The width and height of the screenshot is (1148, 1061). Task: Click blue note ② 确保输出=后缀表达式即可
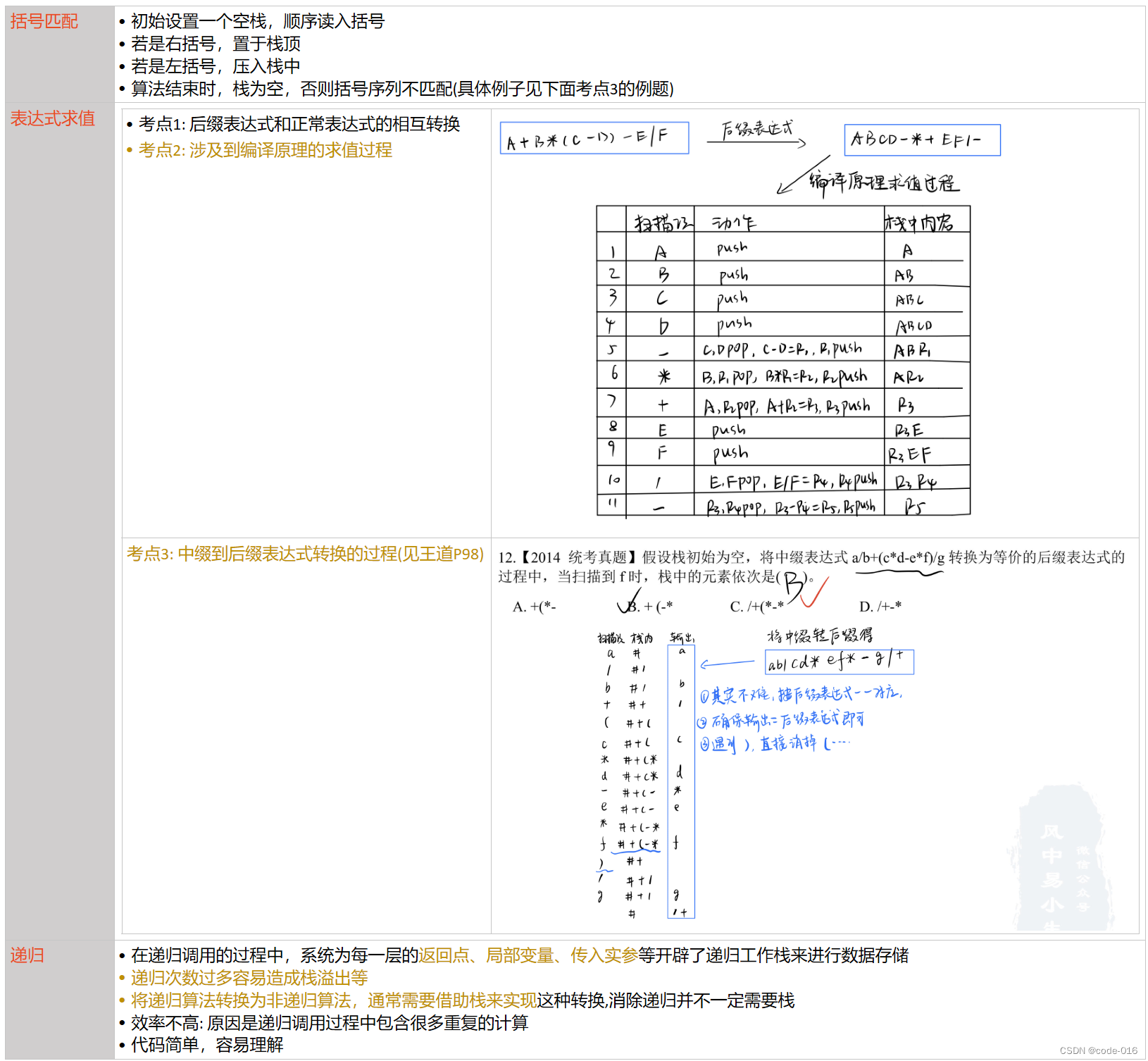tap(780, 720)
